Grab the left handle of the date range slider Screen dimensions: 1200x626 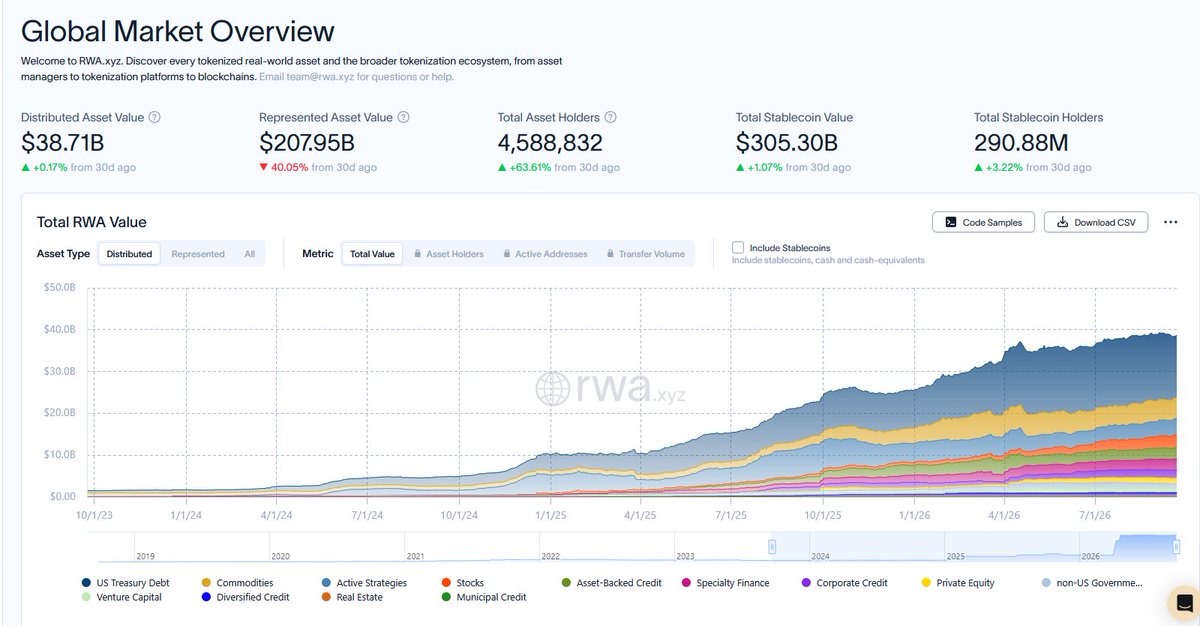[x=772, y=546]
